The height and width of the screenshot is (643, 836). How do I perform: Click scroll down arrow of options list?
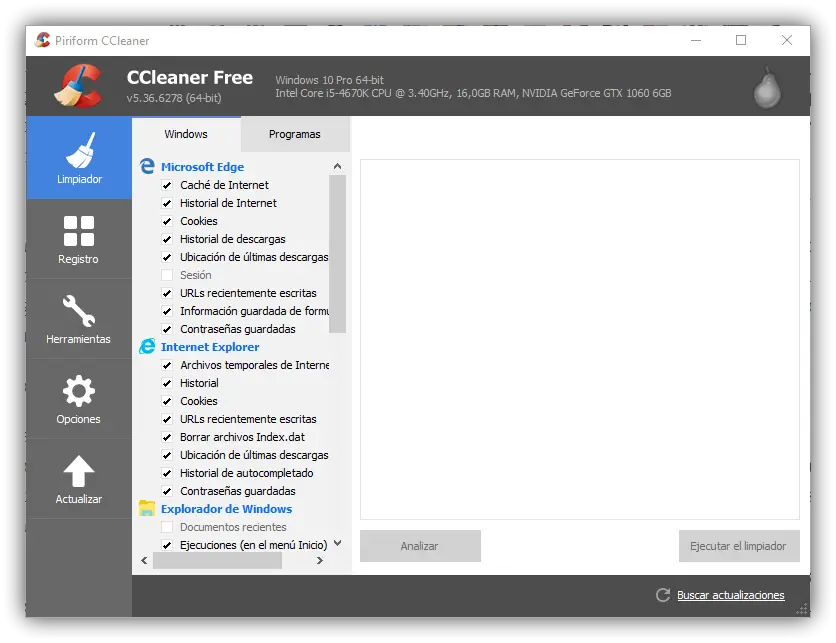(337, 543)
